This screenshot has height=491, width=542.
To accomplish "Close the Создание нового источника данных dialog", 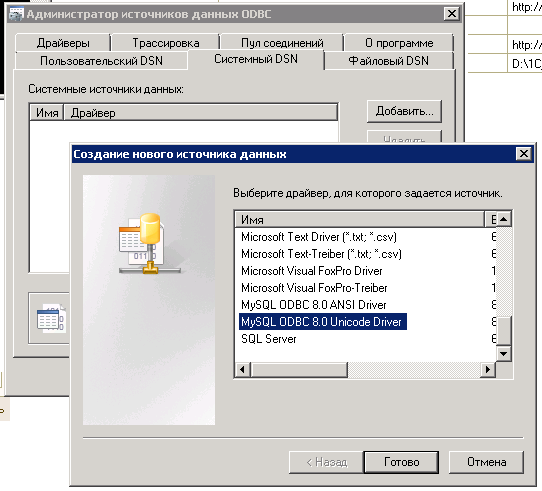I will 524,154.
